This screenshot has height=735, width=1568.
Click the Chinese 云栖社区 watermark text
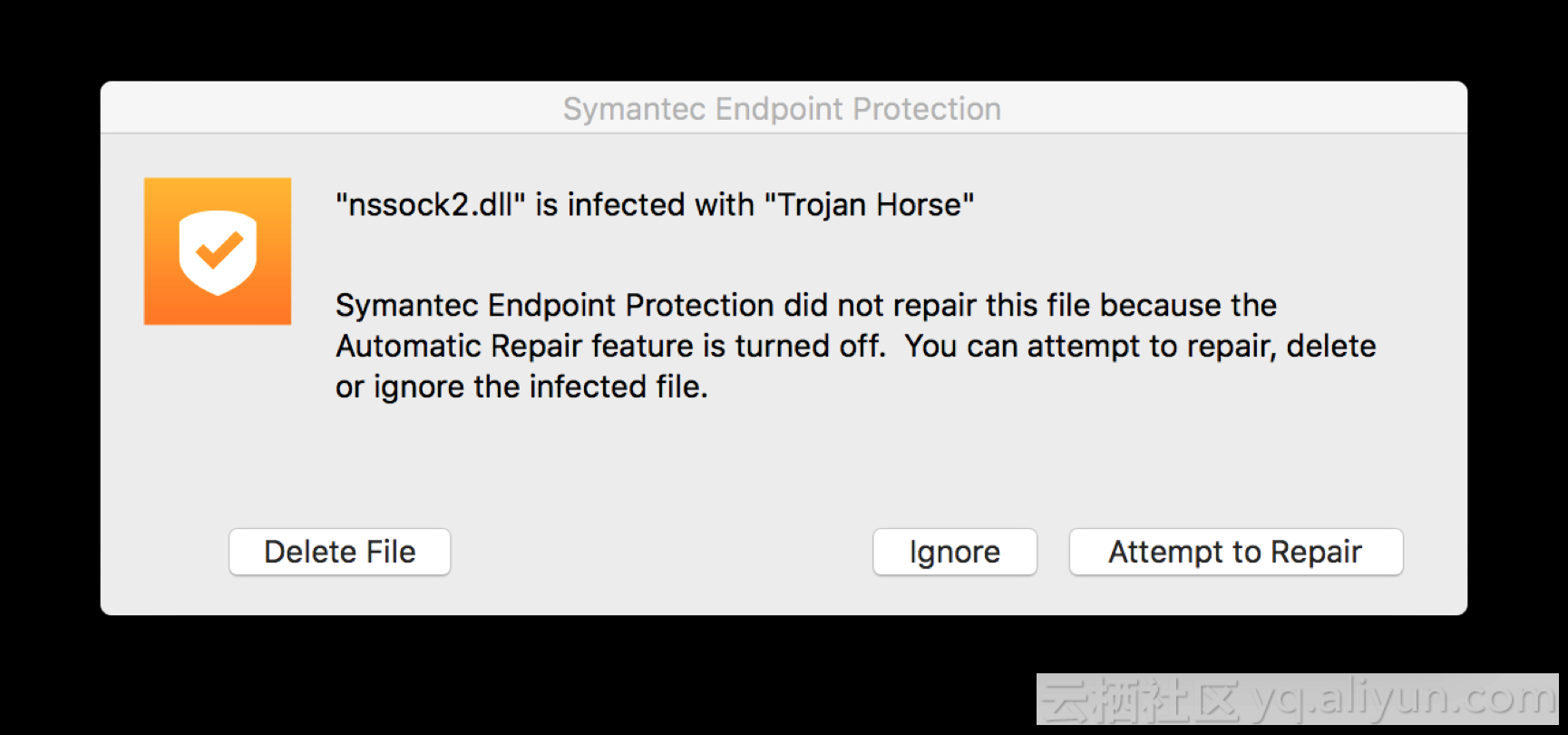[1142, 700]
